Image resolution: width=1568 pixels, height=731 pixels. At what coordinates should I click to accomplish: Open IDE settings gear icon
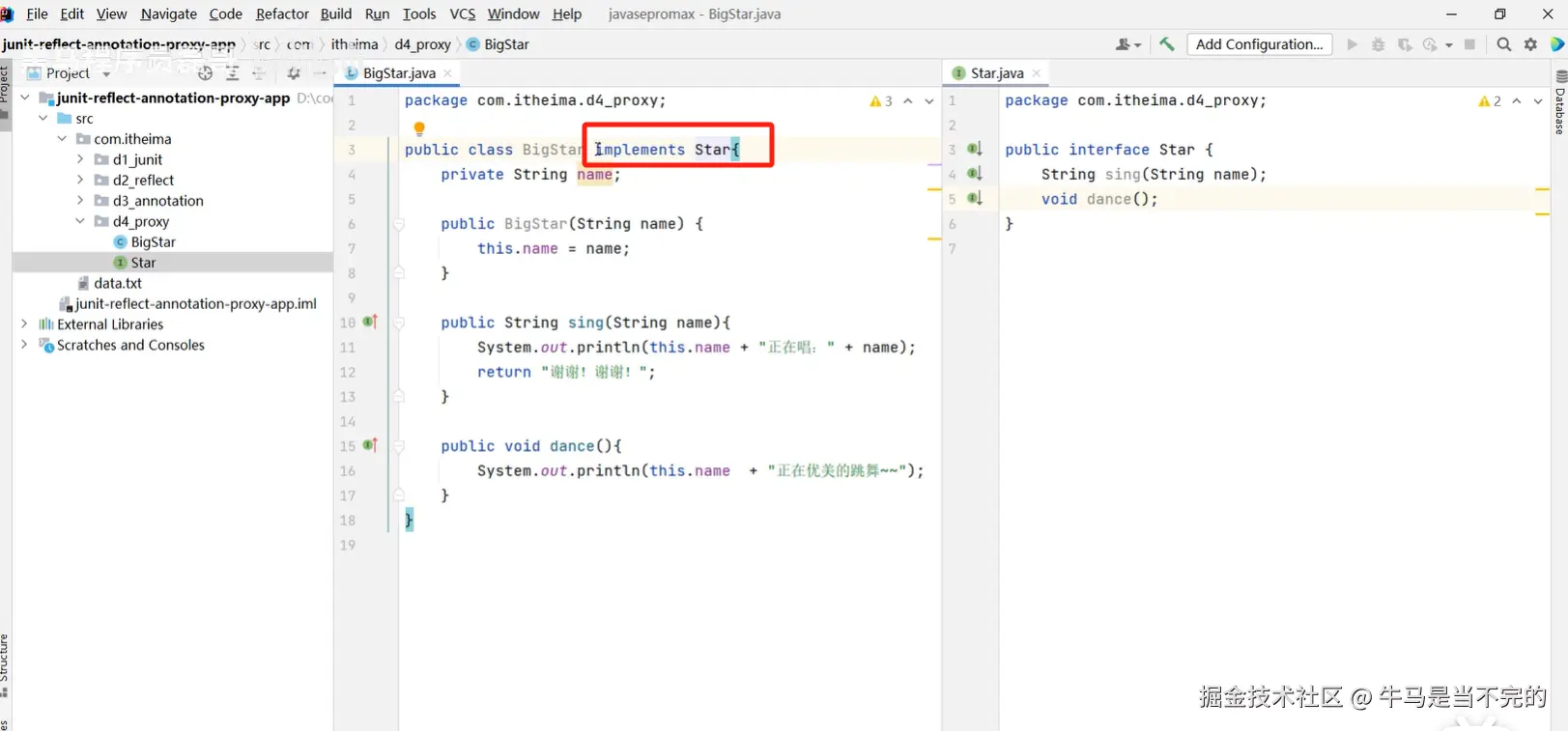tap(1531, 44)
